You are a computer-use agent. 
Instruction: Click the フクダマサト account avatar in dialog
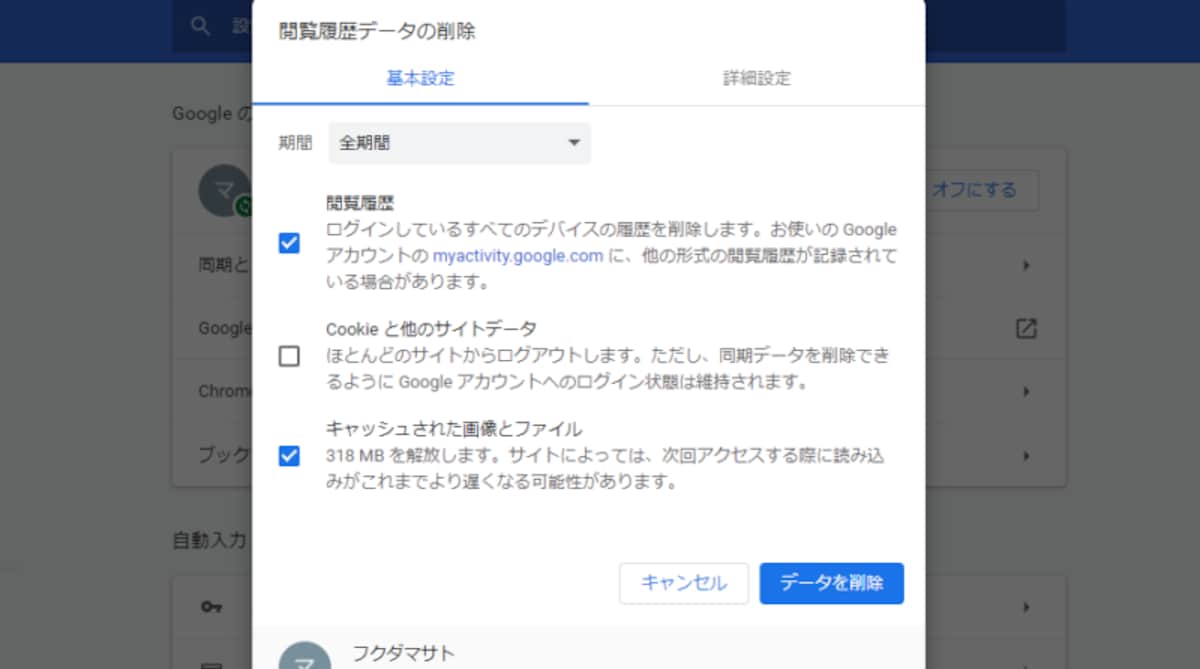click(x=304, y=656)
